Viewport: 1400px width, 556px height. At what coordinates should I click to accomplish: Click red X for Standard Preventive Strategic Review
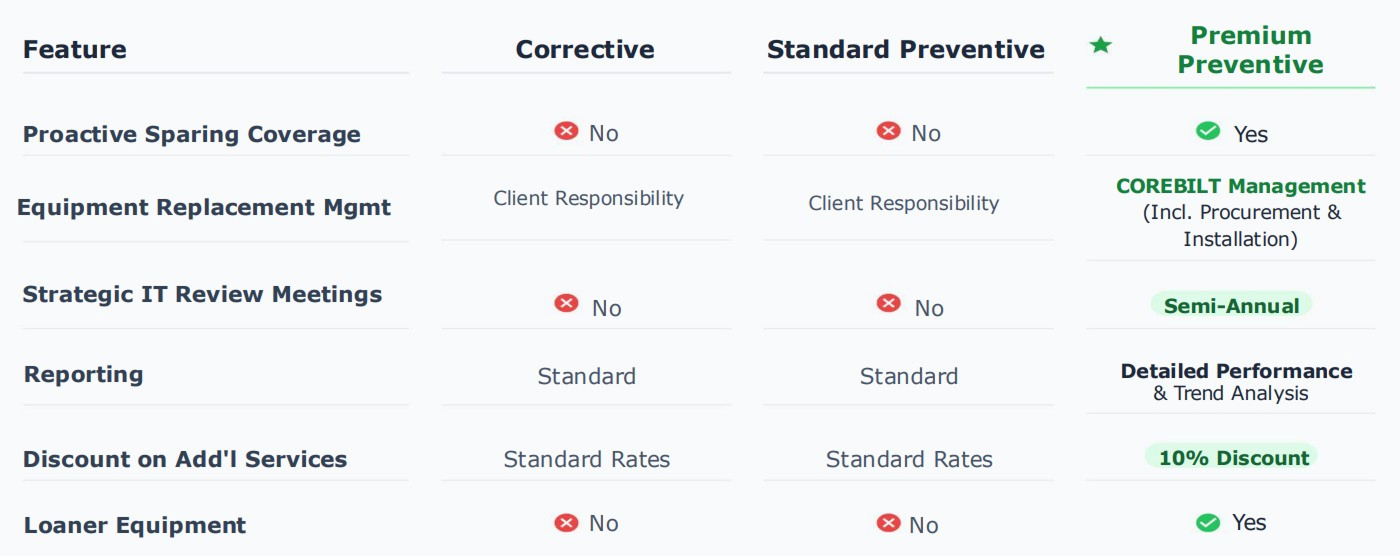pos(888,303)
